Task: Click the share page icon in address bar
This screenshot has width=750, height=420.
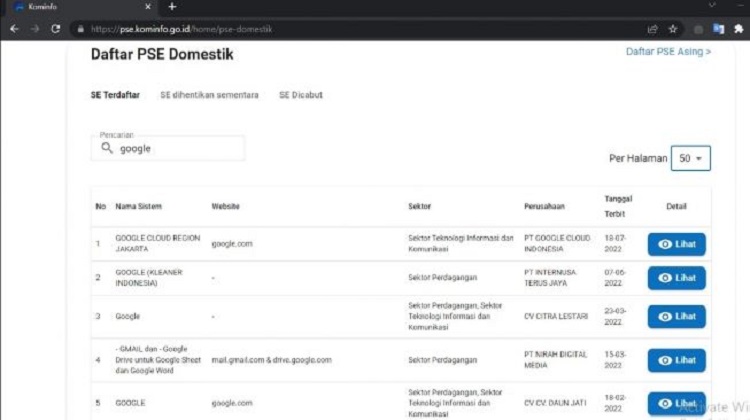Action: pyautogui.click(x=652, y=29)
